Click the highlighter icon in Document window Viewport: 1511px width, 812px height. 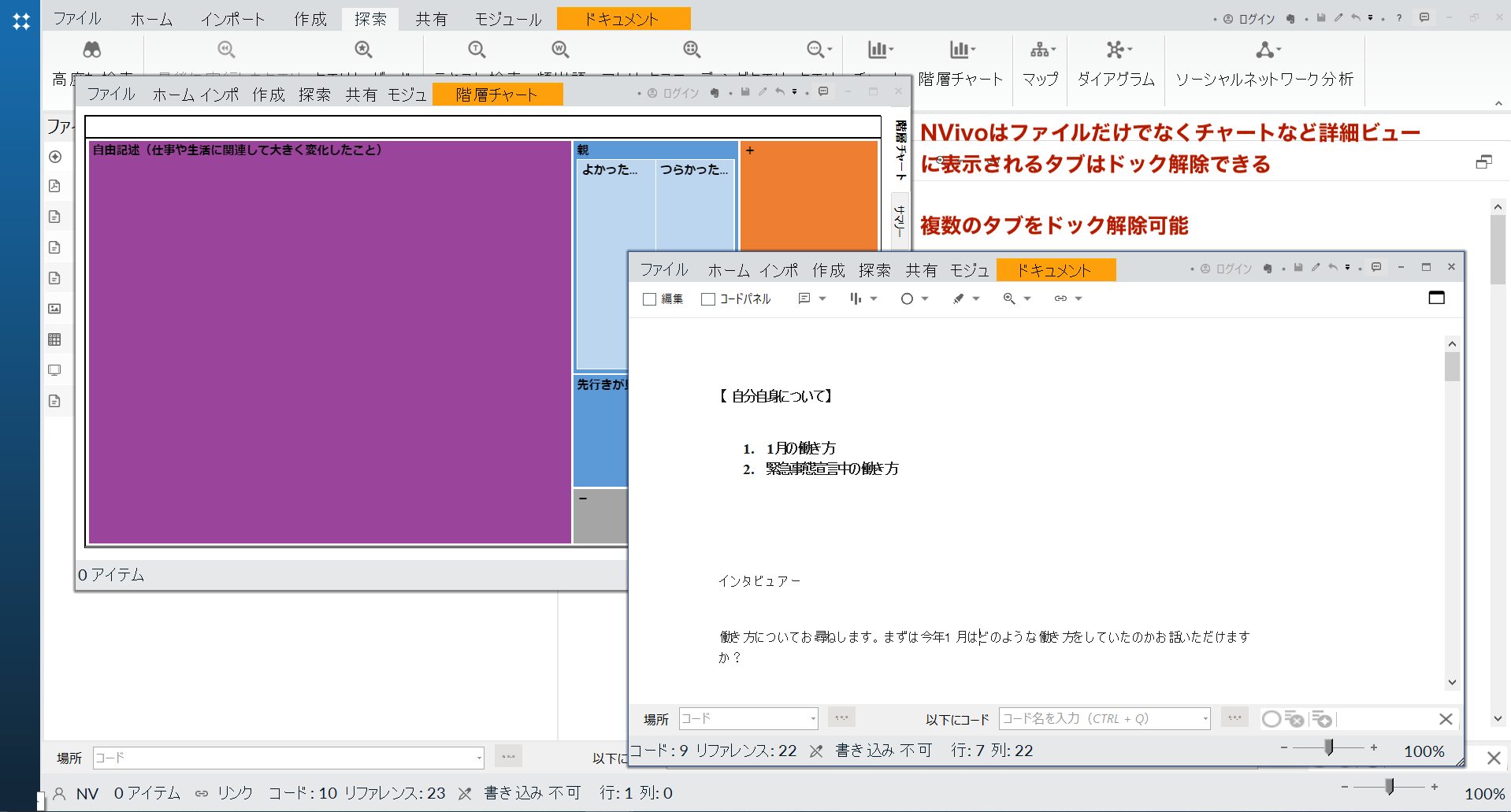tap(958, 298)
